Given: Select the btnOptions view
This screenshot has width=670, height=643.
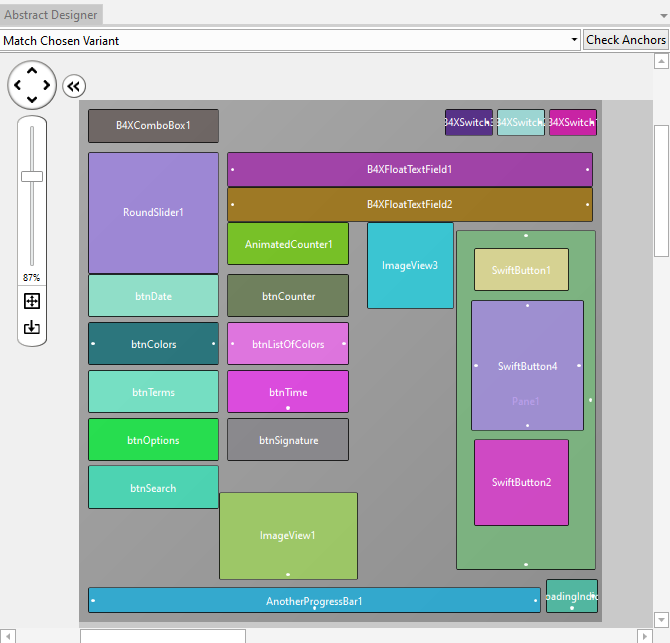Looking at the screenshot, I should pyautogui.click(x=153, y=440).
